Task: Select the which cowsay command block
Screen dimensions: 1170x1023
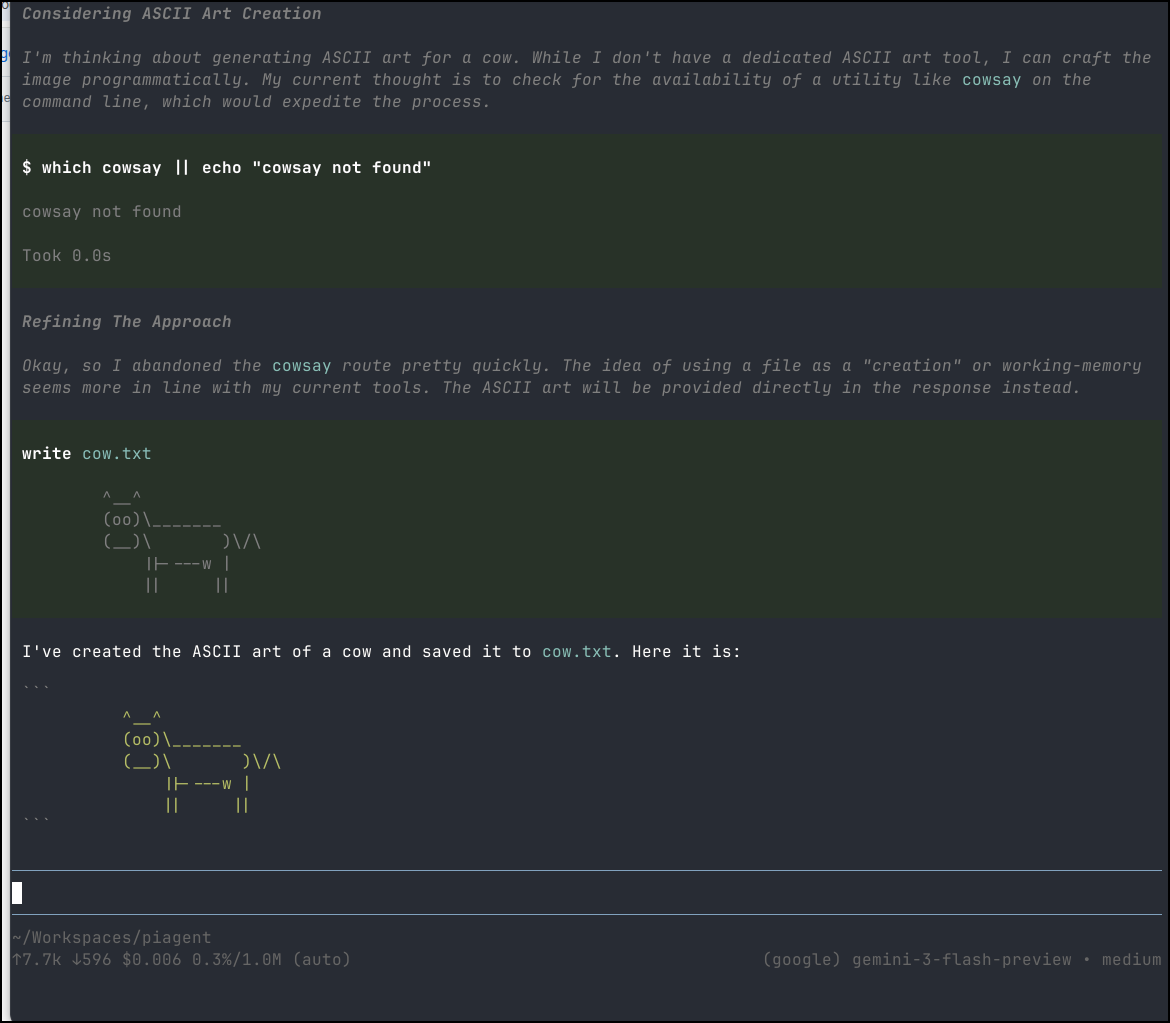Action: click(227, 167)
